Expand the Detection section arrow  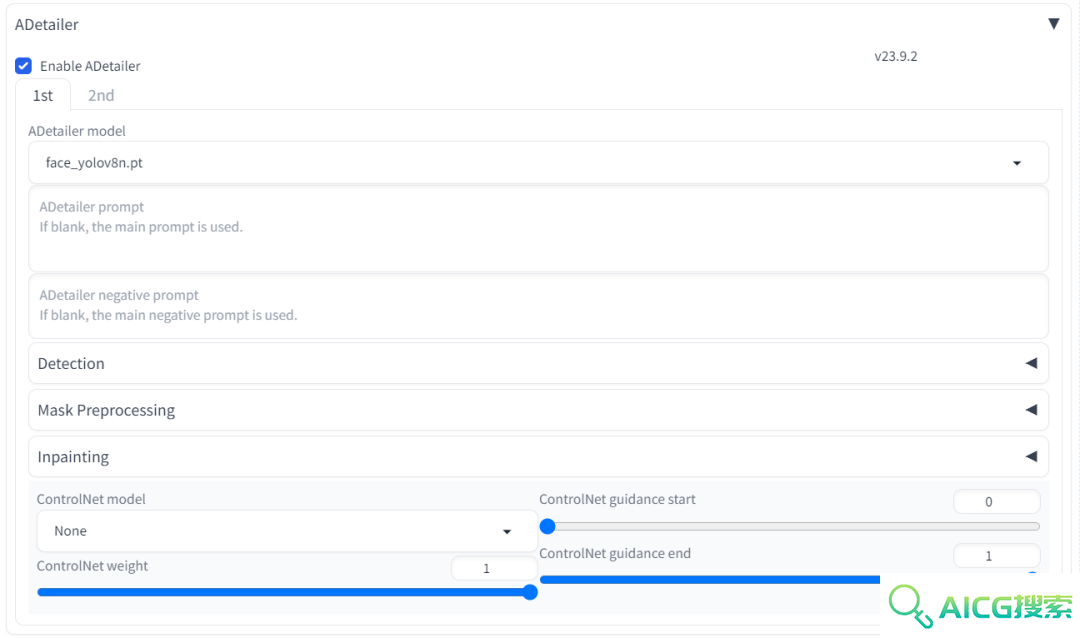pyautogui.click(x=1031, y=363)
